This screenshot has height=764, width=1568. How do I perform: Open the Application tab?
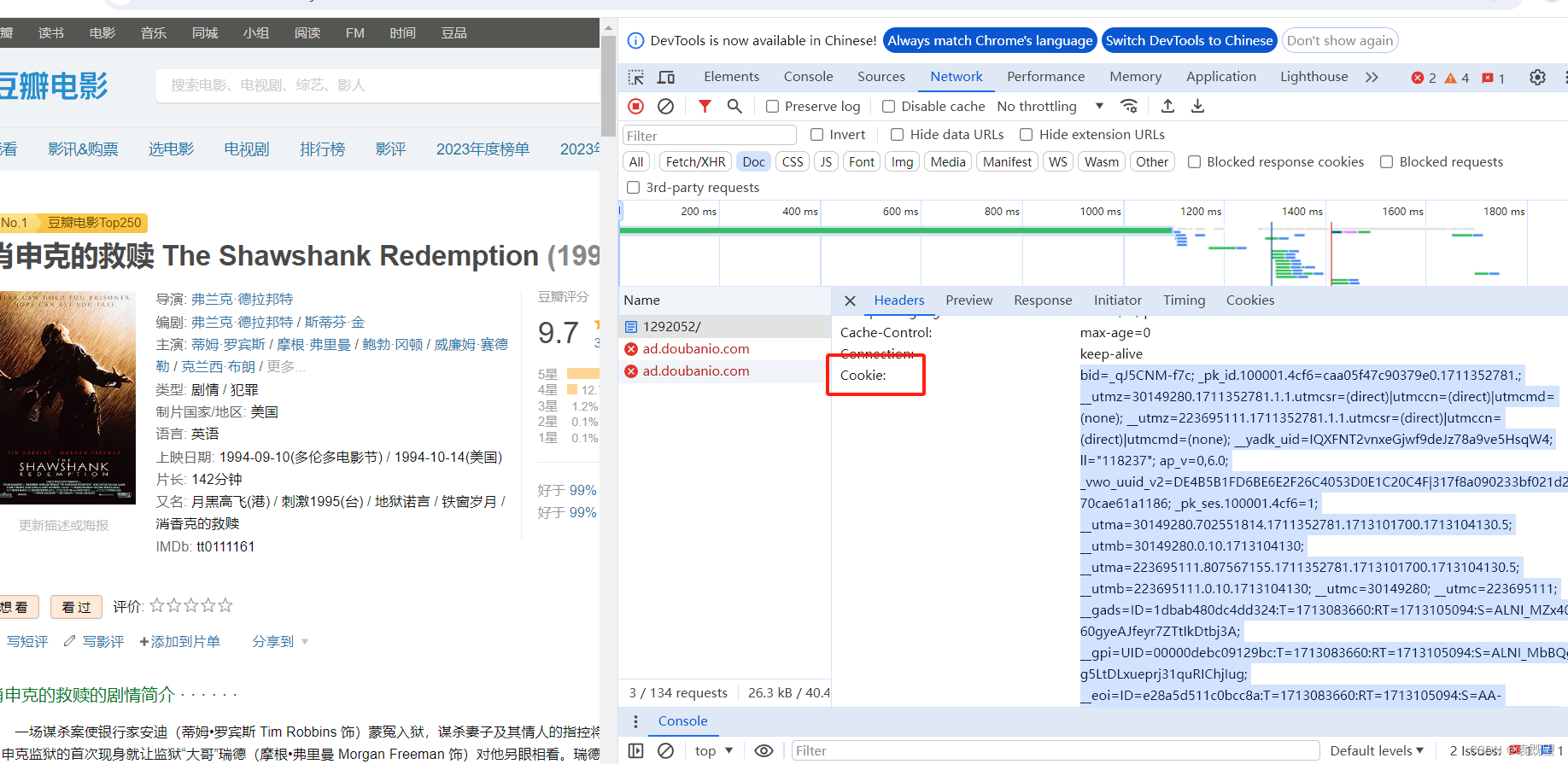pyautogui.click(x=1221, y=76)
